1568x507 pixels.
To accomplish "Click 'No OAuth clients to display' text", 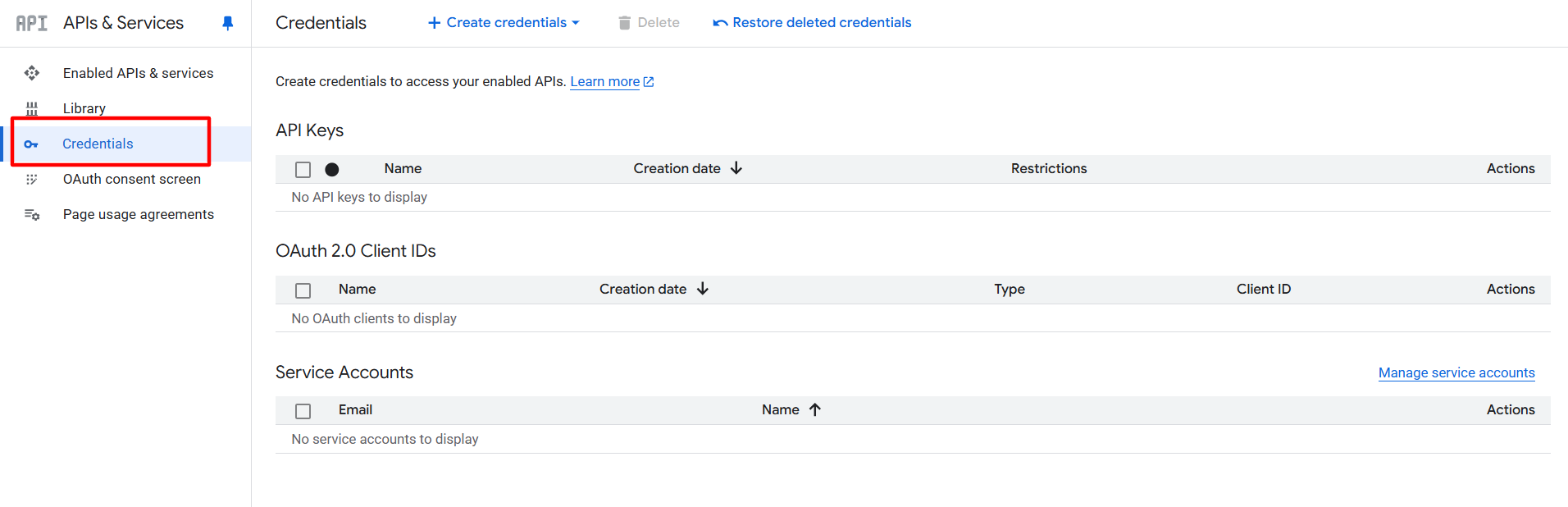I will click(x=374, y=318).
